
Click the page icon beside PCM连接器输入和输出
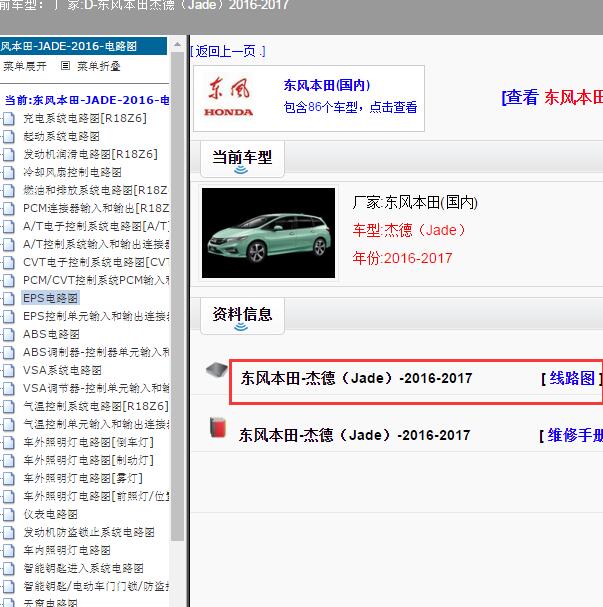(x=9, y=209)
